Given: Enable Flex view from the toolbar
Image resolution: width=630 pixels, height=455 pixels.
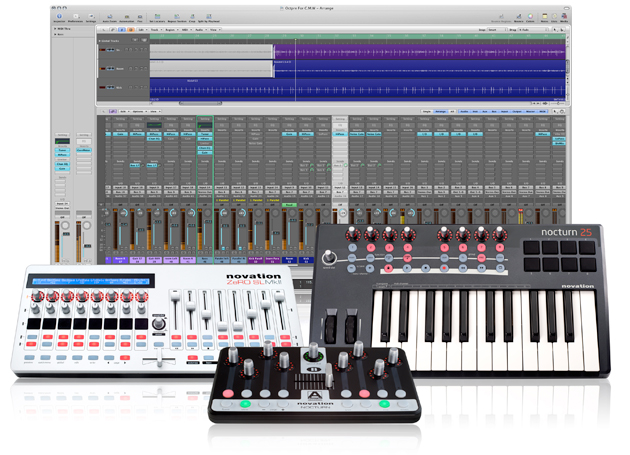Looking at the screenshot, I should (x=140, y=18).
